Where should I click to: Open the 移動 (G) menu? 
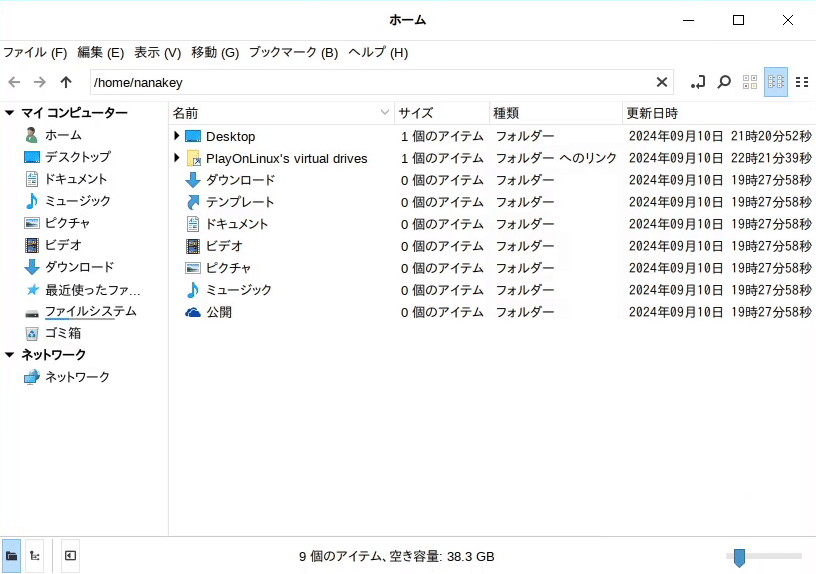click(215, 53)
